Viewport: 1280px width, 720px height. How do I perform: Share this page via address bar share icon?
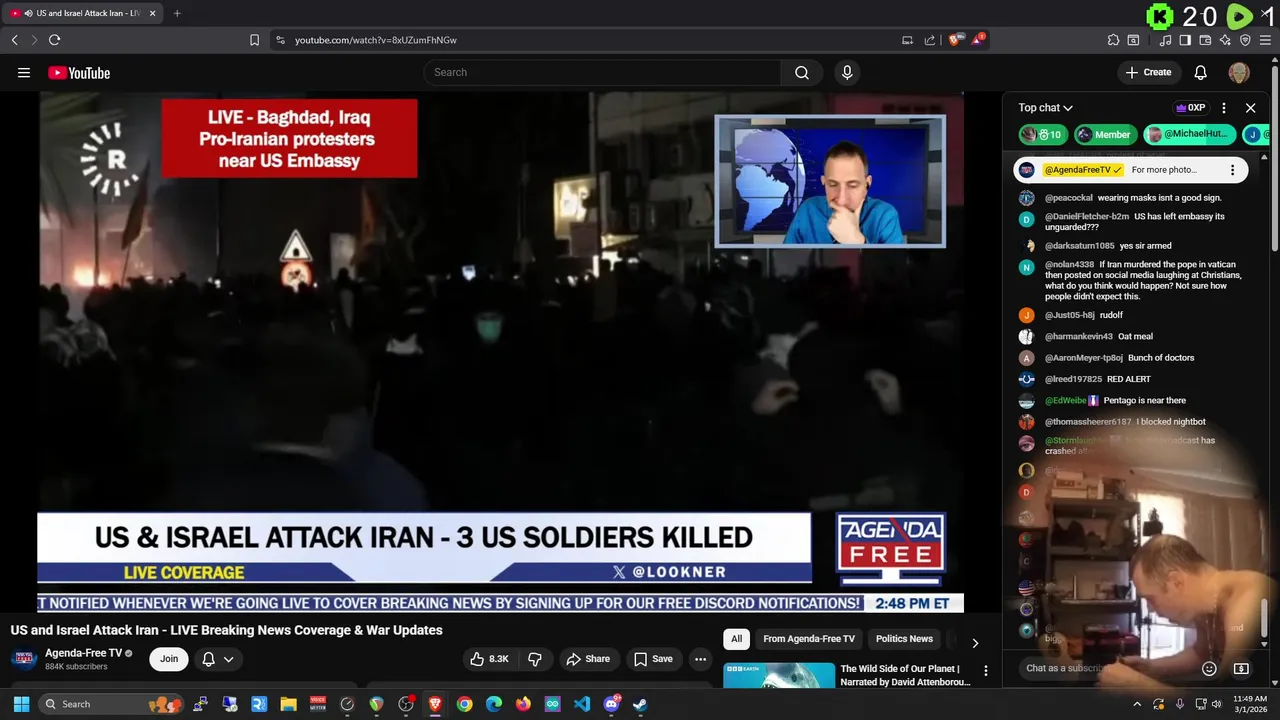coord(930,40)
